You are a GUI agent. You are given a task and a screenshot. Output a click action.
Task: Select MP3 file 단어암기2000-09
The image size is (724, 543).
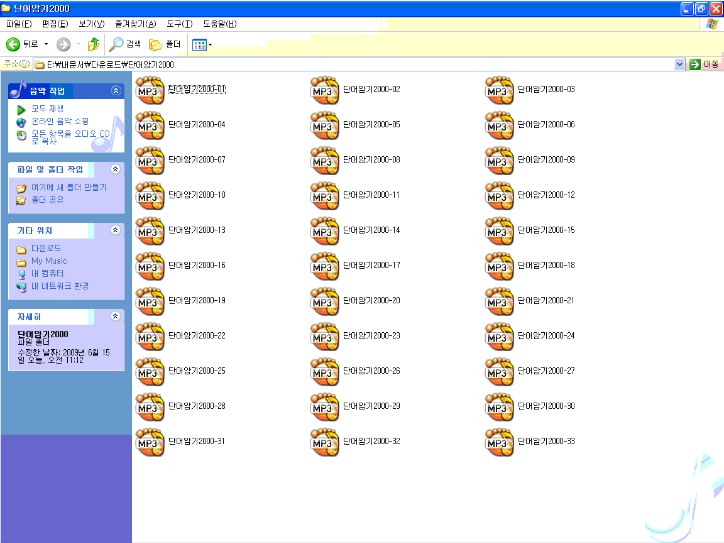point(530,160)
